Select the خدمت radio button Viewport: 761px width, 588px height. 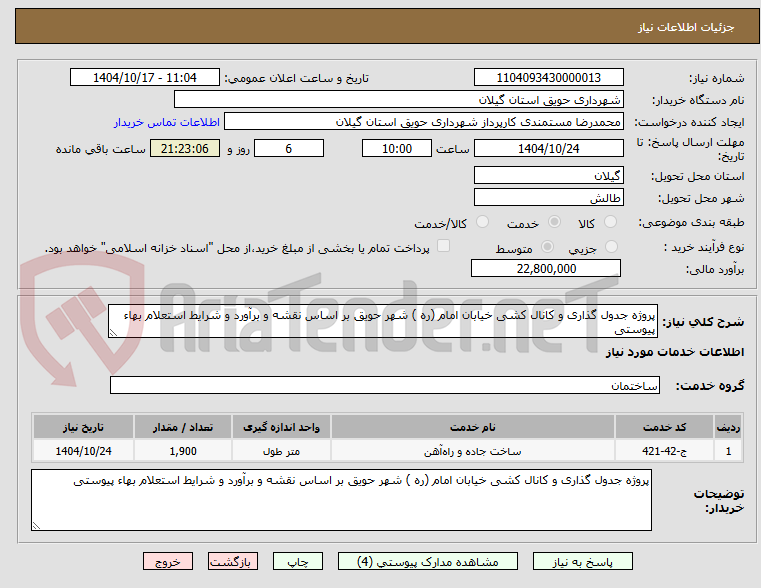(554, 222)
